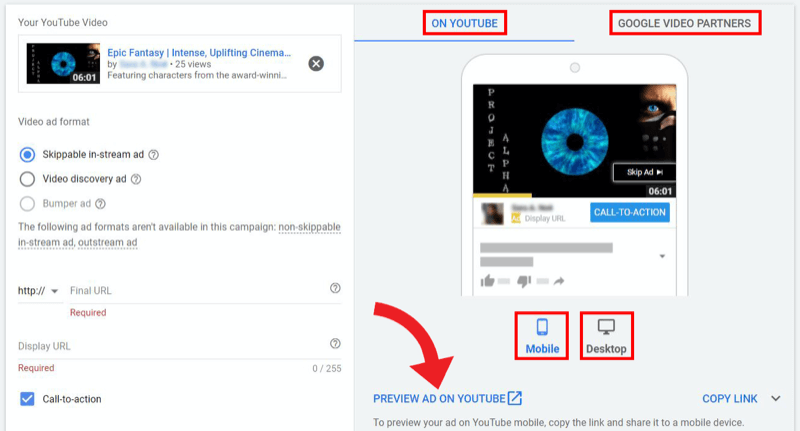Click into the Display URL input field
The image size is (800, 431).
click(x=180, y=346)
